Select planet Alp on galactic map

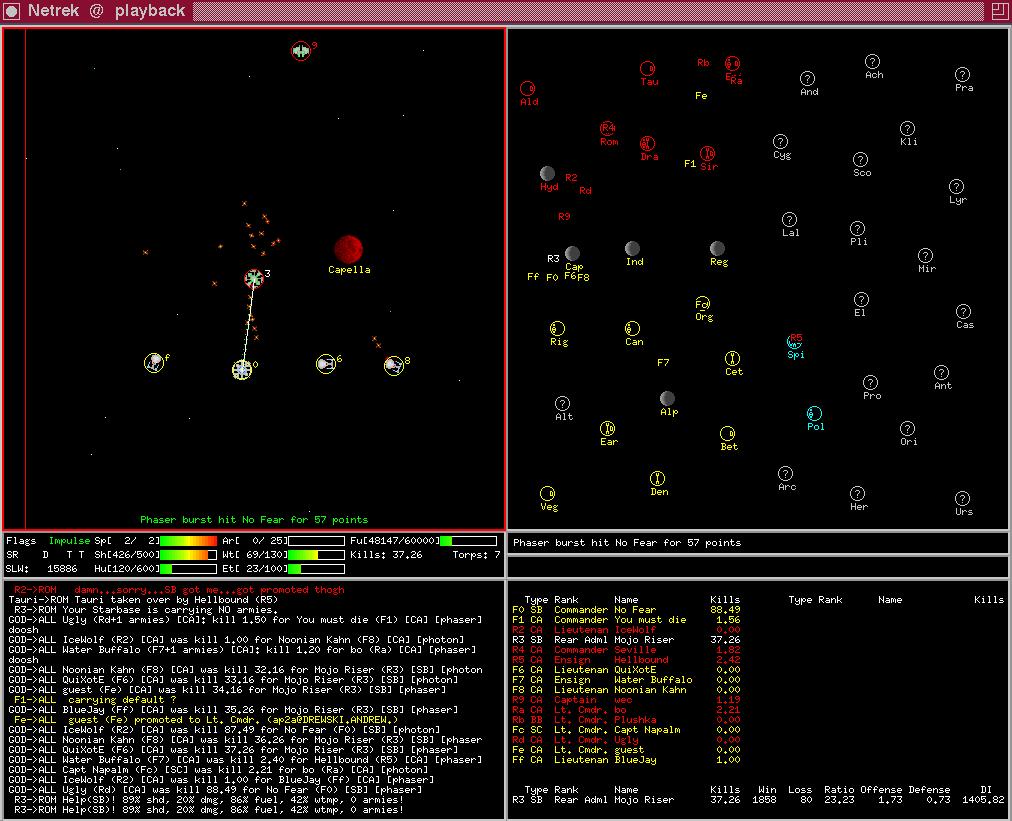tap(667, 398)
